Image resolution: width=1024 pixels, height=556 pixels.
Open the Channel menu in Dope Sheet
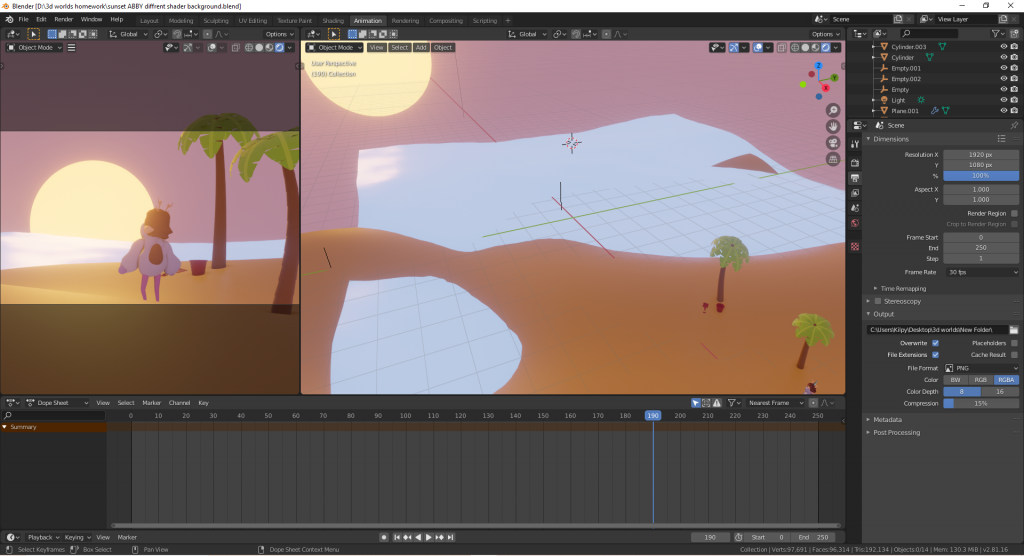179,403
